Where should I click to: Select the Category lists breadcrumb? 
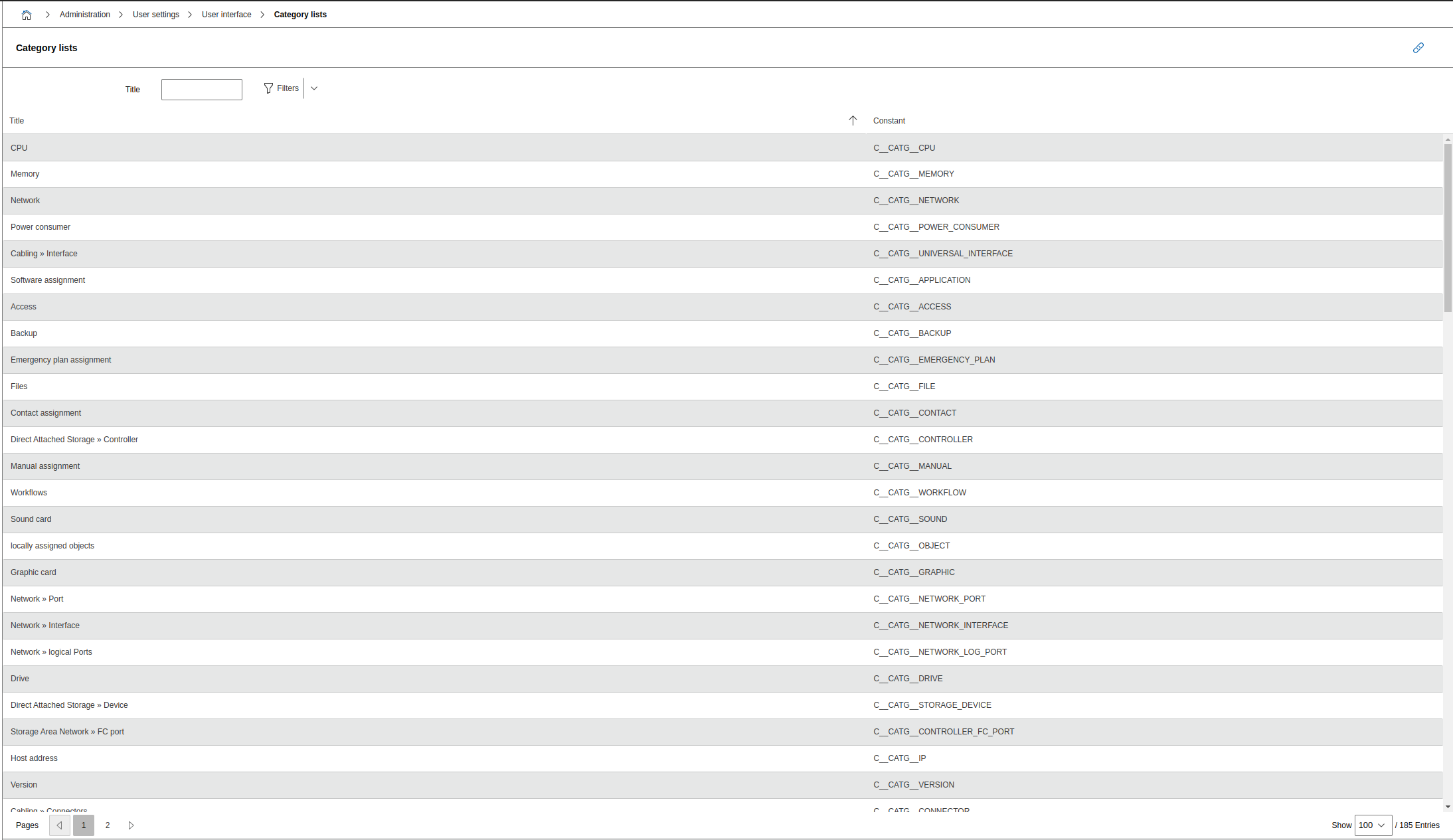pos(300,15)
